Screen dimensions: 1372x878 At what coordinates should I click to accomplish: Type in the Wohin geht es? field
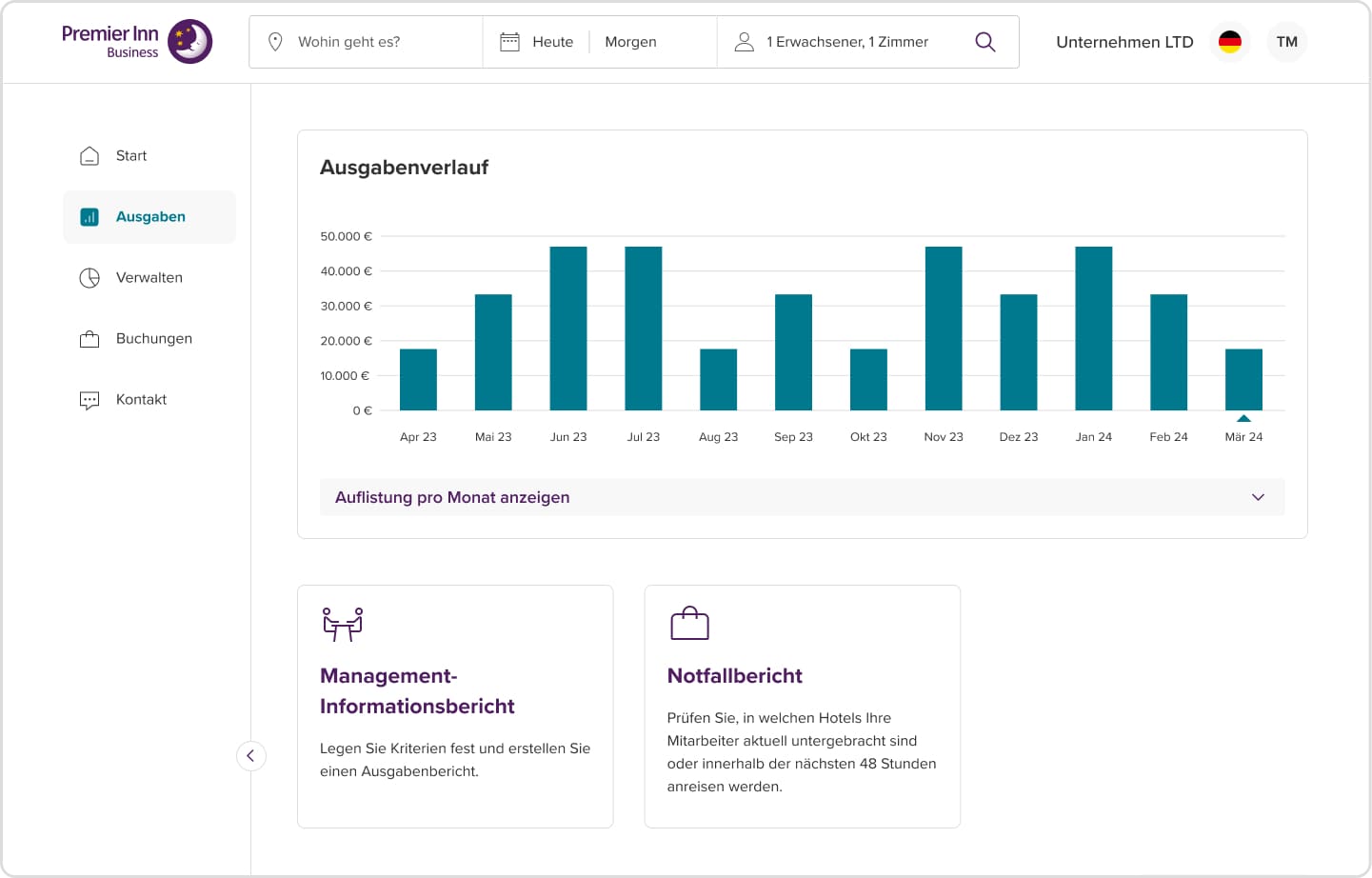381,42
